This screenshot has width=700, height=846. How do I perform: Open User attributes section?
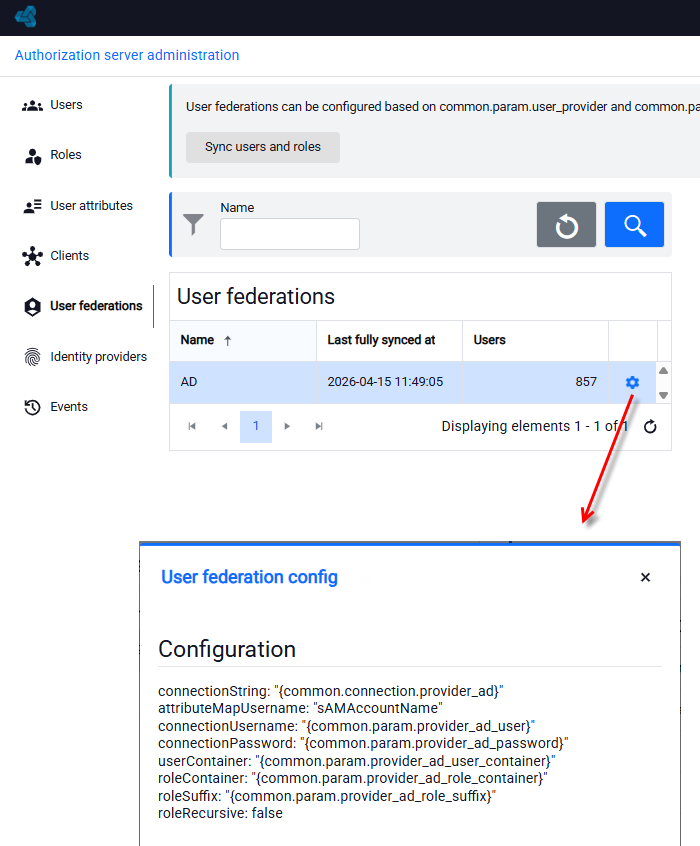point(91,206)
